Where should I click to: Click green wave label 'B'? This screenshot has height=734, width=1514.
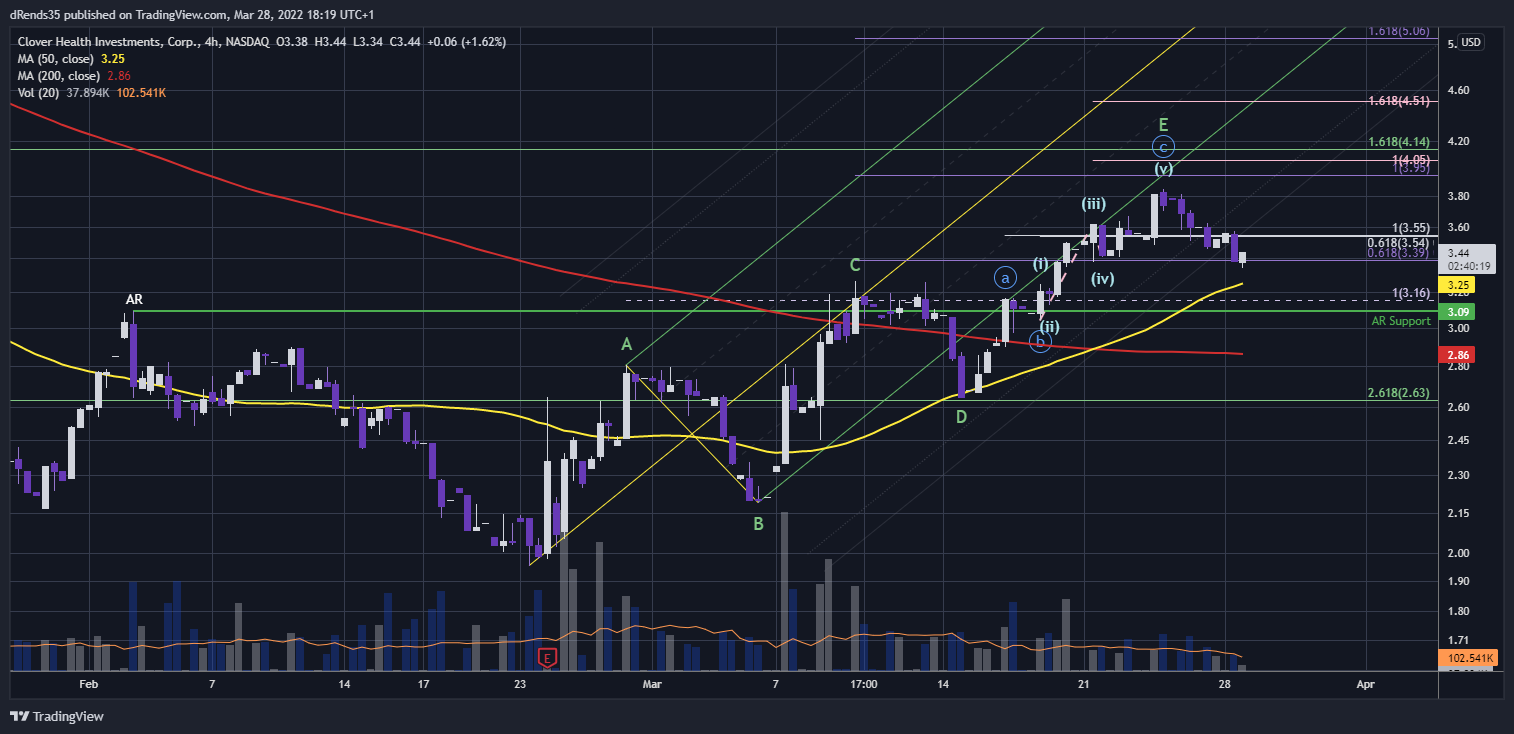pyautogui.click(x=759, y=523)
